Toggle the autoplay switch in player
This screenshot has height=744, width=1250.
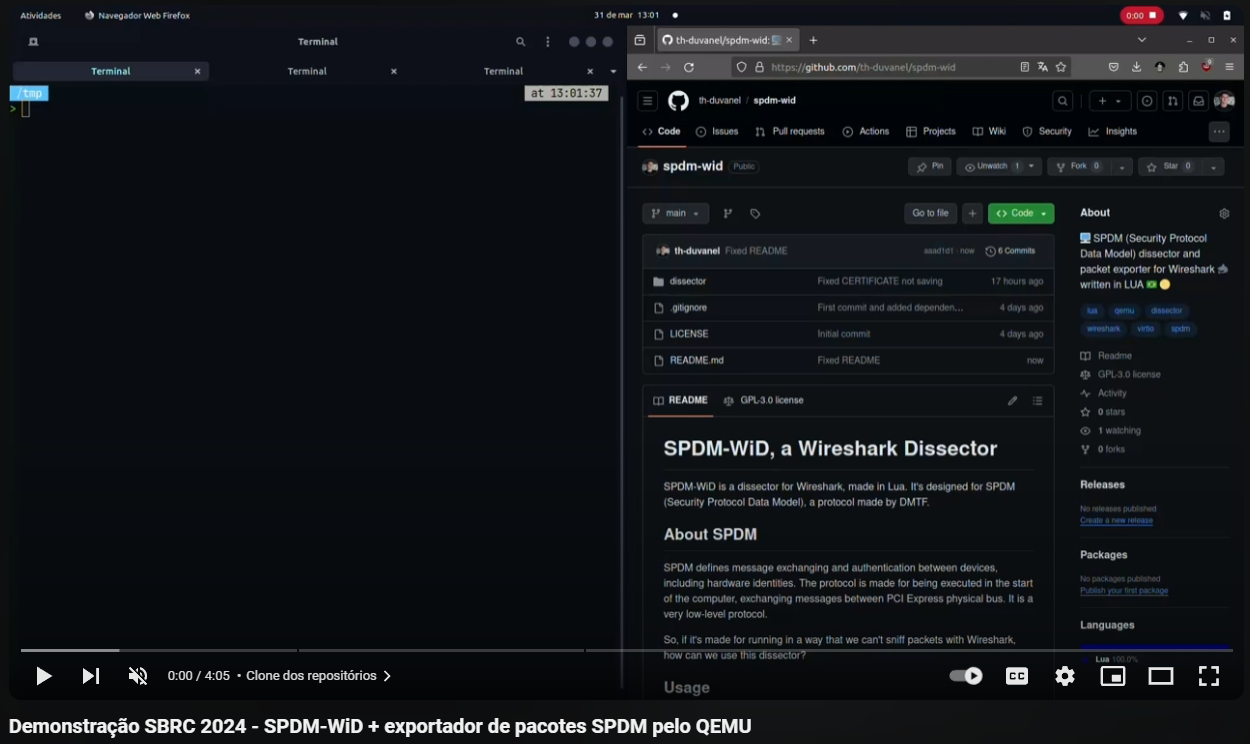[966, 676]
